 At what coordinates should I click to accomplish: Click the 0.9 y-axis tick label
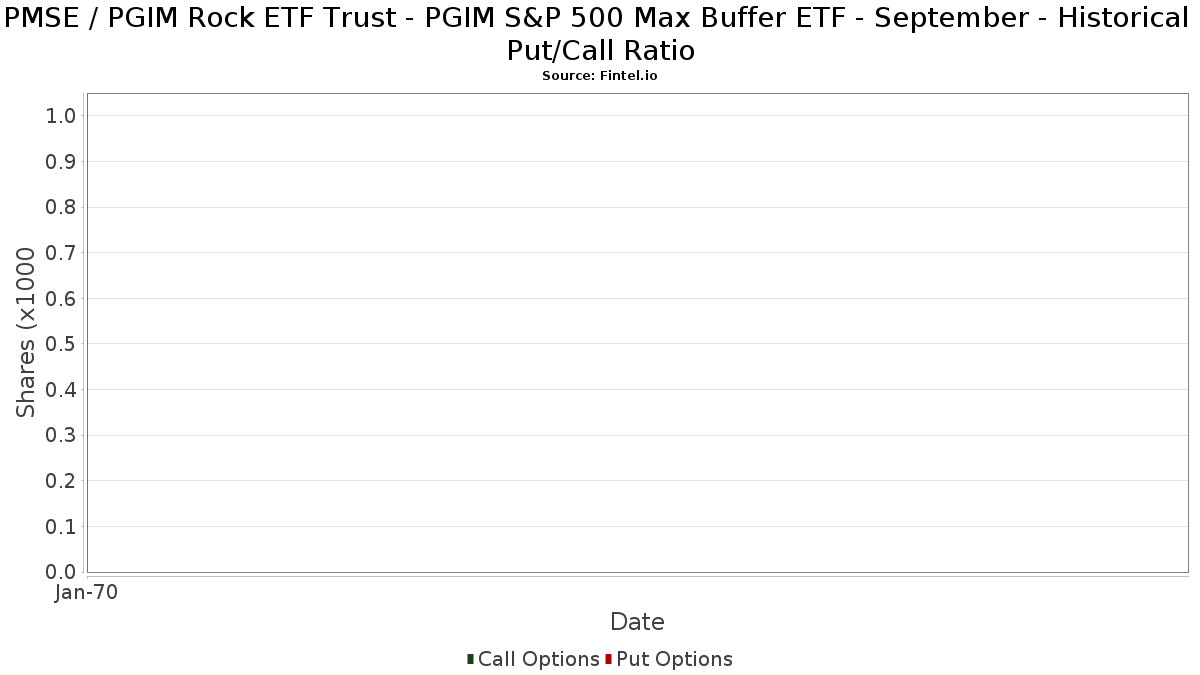[x=61, y=161]
